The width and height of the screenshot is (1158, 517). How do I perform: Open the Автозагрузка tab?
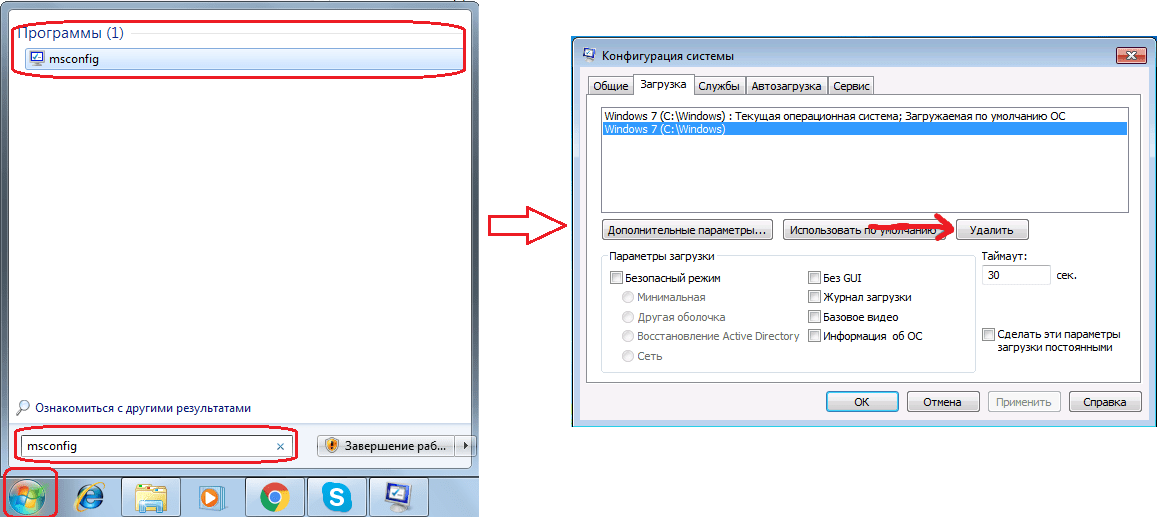(786, 86)
